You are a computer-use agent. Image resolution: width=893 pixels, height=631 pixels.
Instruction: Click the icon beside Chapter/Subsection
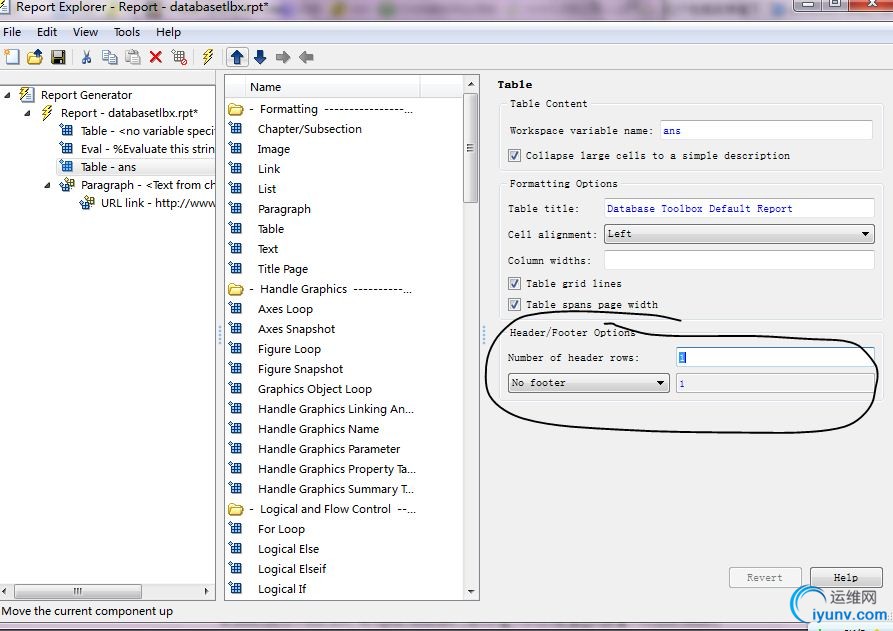click(235, 128)
